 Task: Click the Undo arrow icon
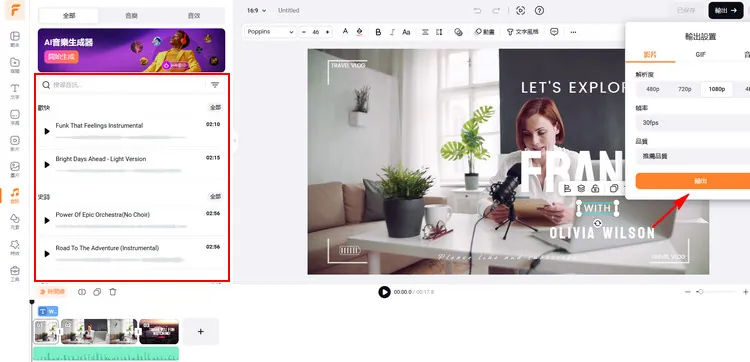(x=477, y=11)
